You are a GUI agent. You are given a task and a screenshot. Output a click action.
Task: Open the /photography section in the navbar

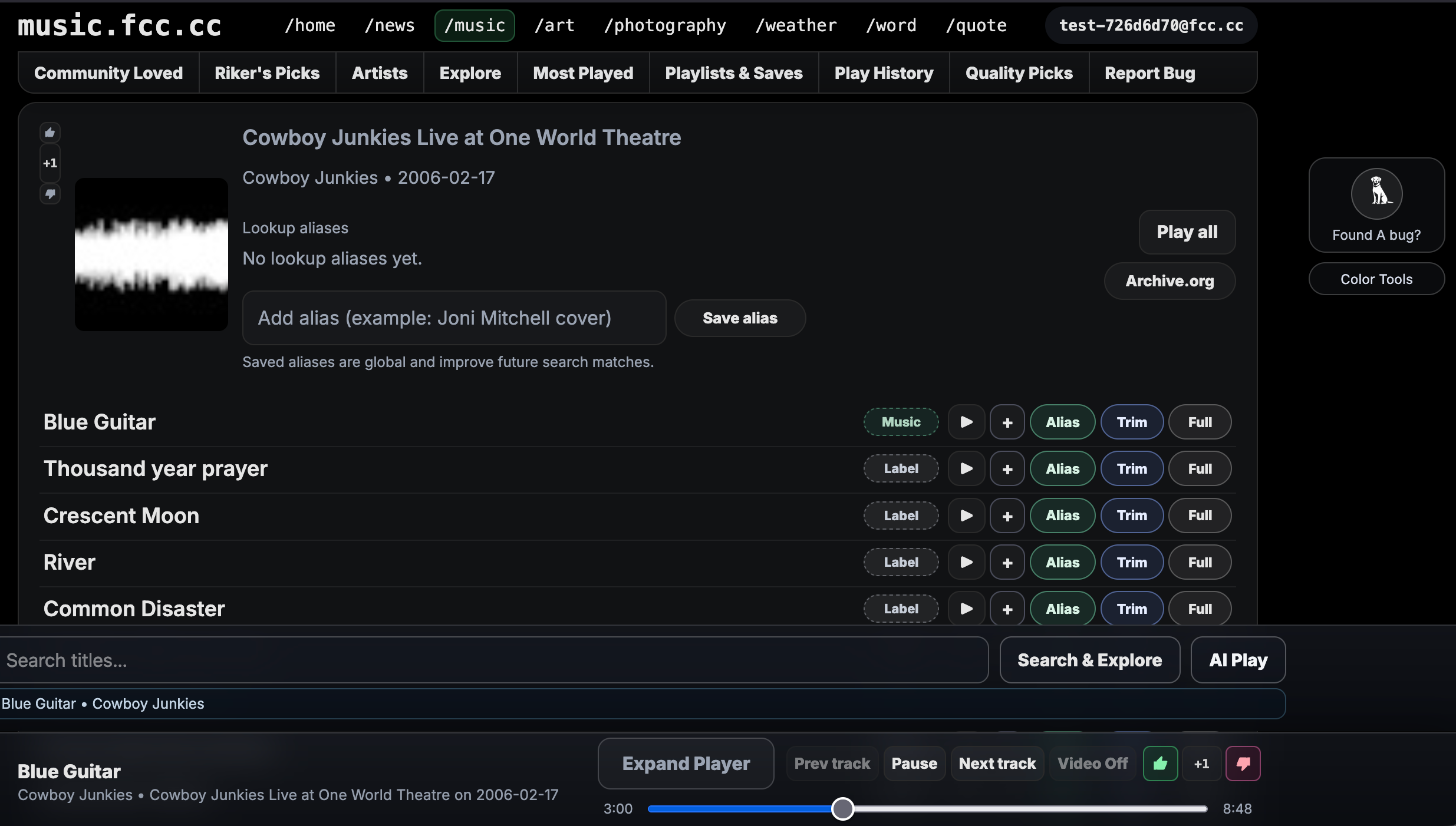click(x=664, y=25)
